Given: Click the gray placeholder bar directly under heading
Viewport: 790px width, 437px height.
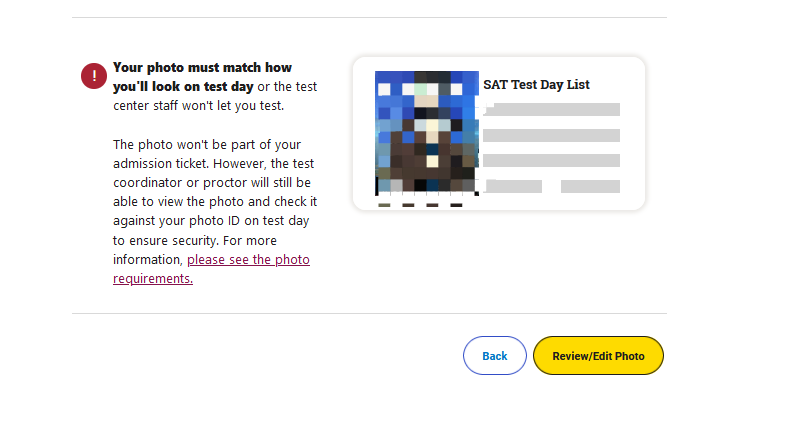Looking at the screenshot, I should tap(552, 109).
